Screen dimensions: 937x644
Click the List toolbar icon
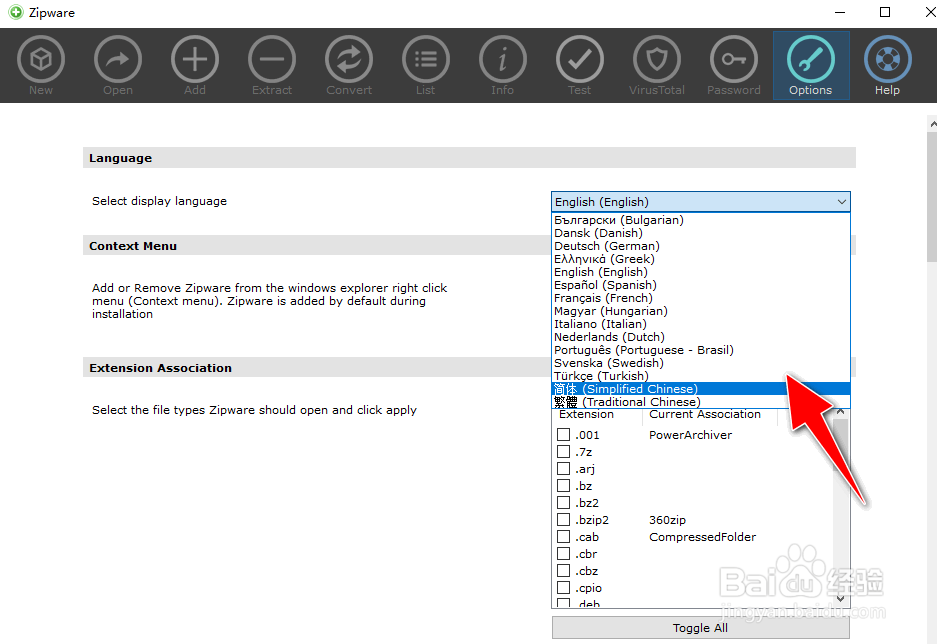[x=425, y=59]
